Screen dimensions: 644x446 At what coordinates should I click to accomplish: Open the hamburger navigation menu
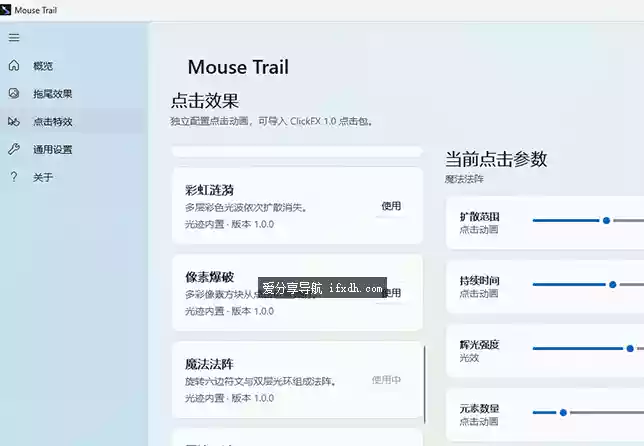pos(14,38)
